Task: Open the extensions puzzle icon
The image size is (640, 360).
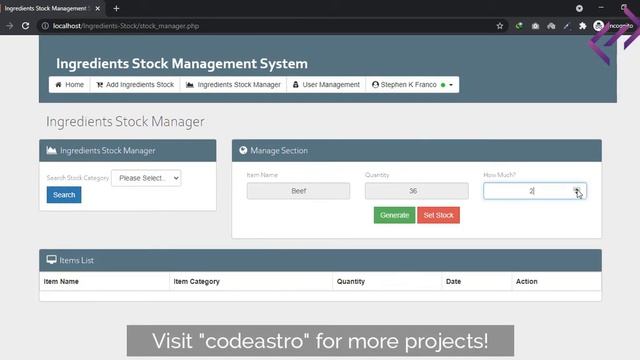Action: (x=582, y=26)
